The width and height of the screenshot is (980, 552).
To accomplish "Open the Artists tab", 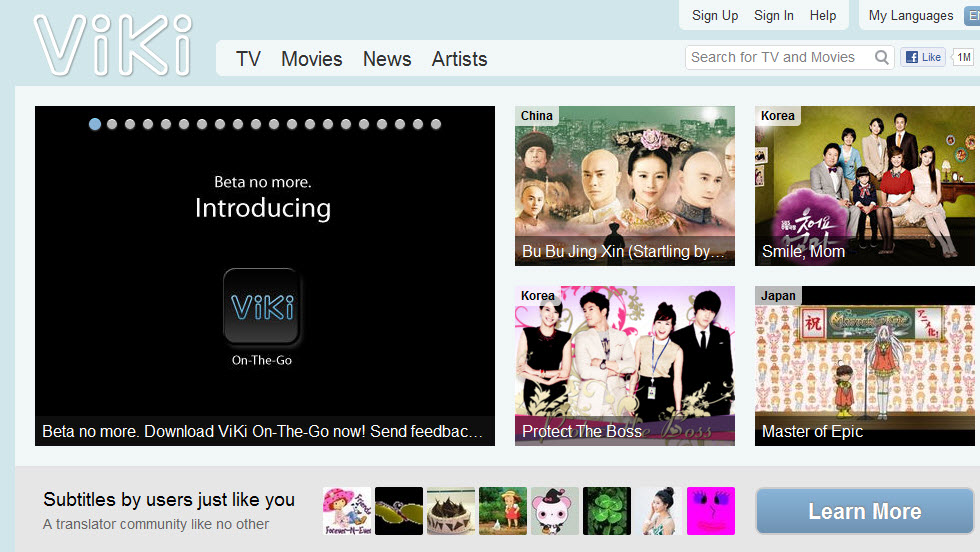I will (x=459, y=59).
